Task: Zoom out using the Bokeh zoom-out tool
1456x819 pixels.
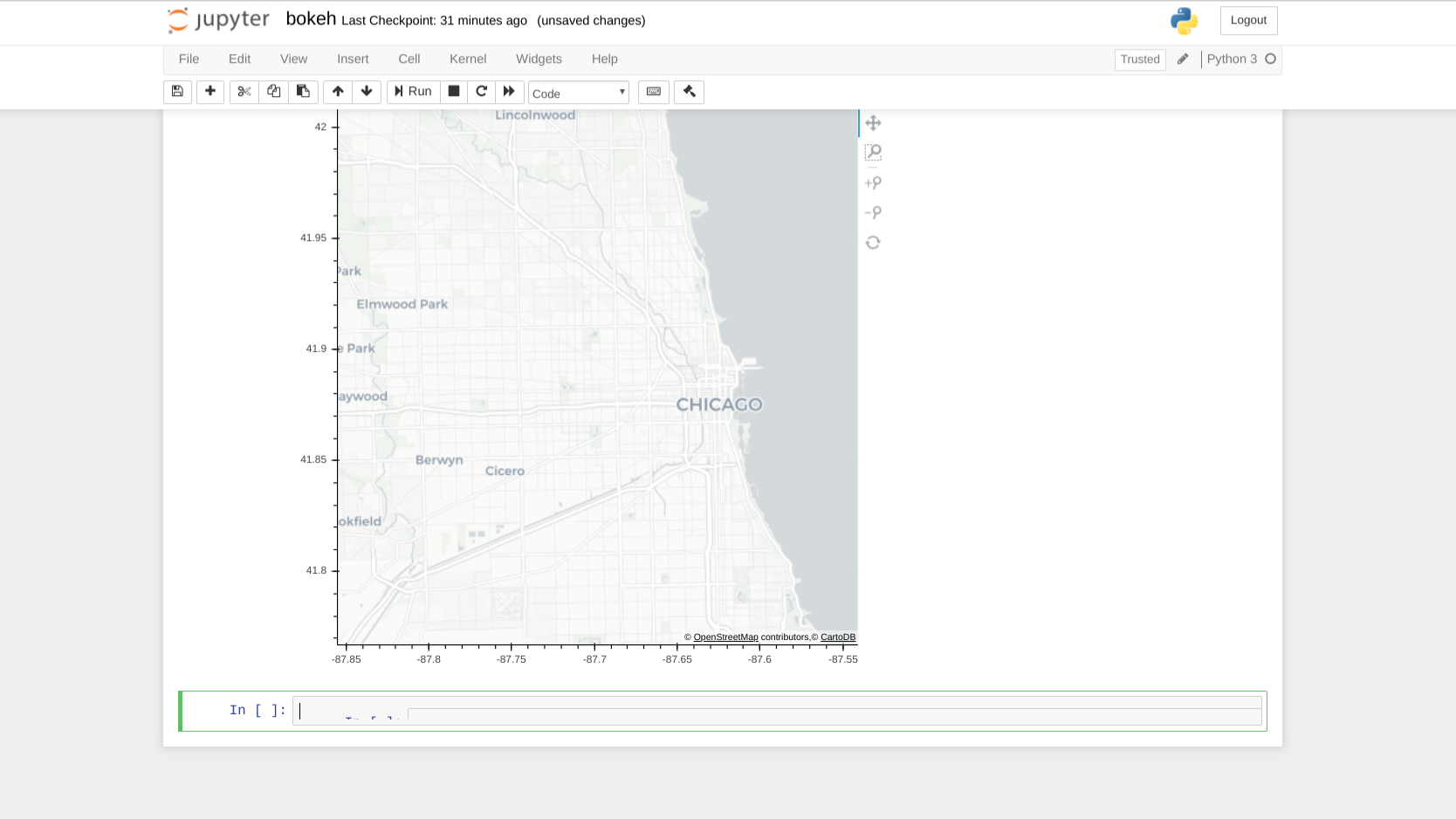Action: click(873, 211)
